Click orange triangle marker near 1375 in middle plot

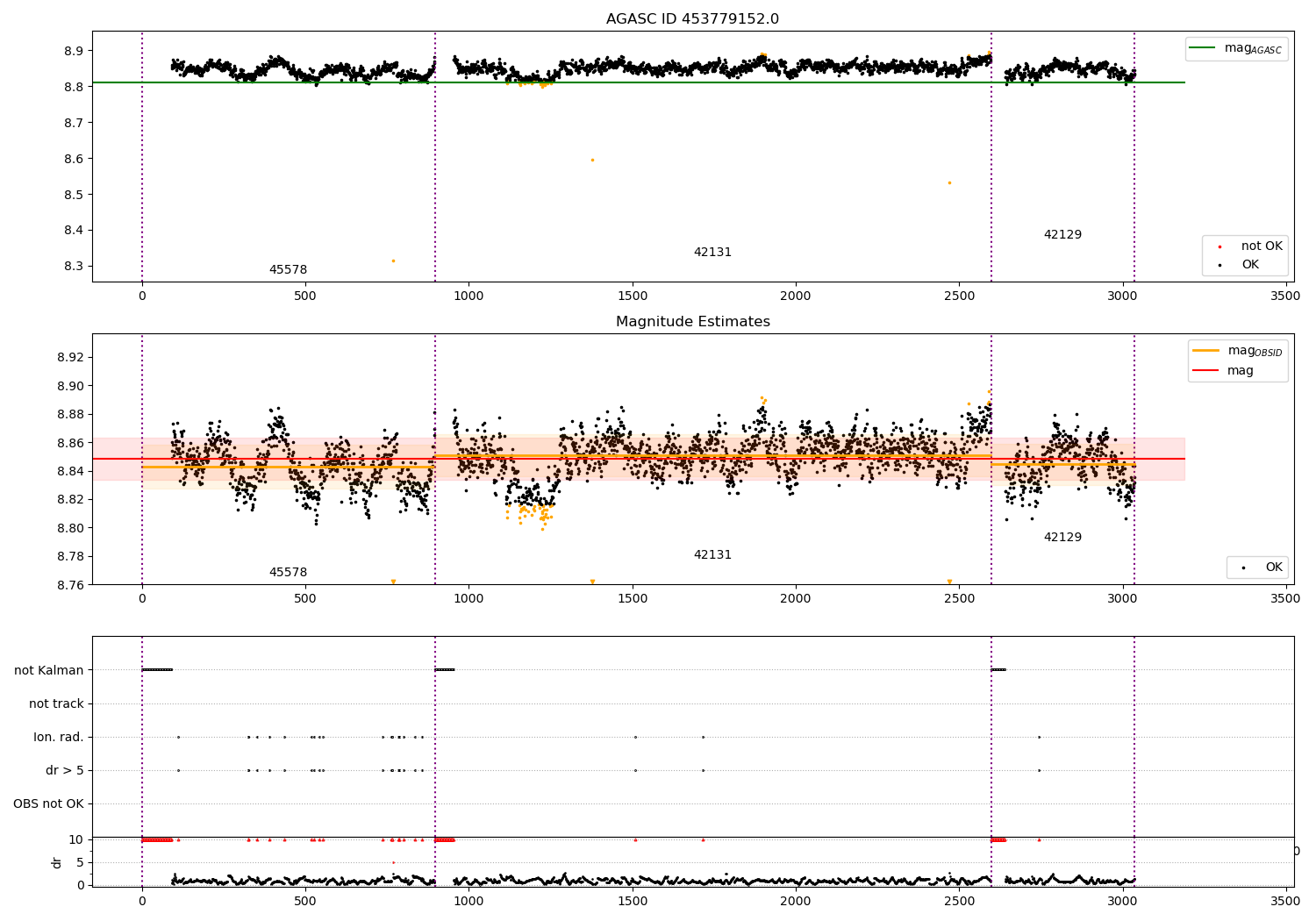(592, 582)
